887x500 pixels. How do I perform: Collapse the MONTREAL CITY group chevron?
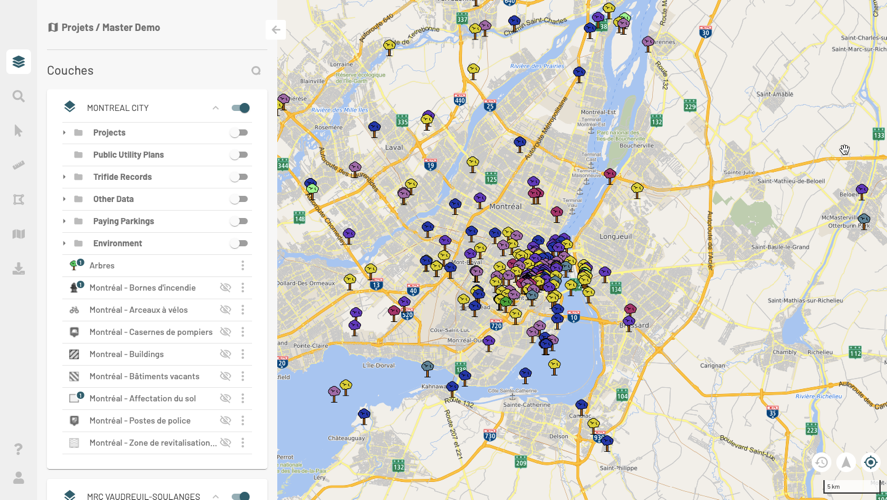[x=215, y=108]
